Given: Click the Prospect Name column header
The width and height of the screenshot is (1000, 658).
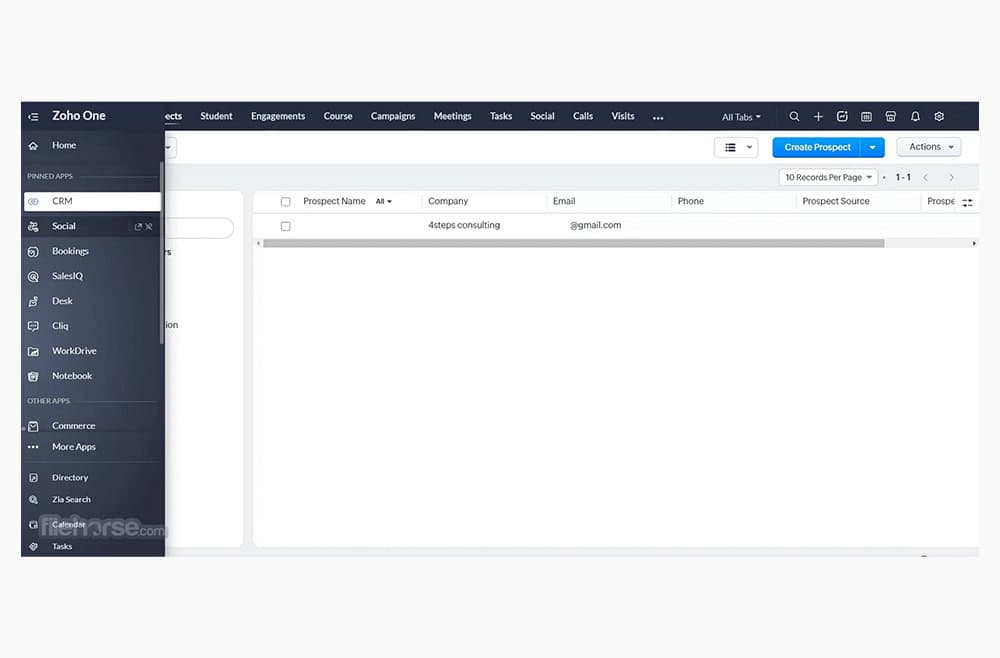Looking at the screenshot, I should point(334,201).
